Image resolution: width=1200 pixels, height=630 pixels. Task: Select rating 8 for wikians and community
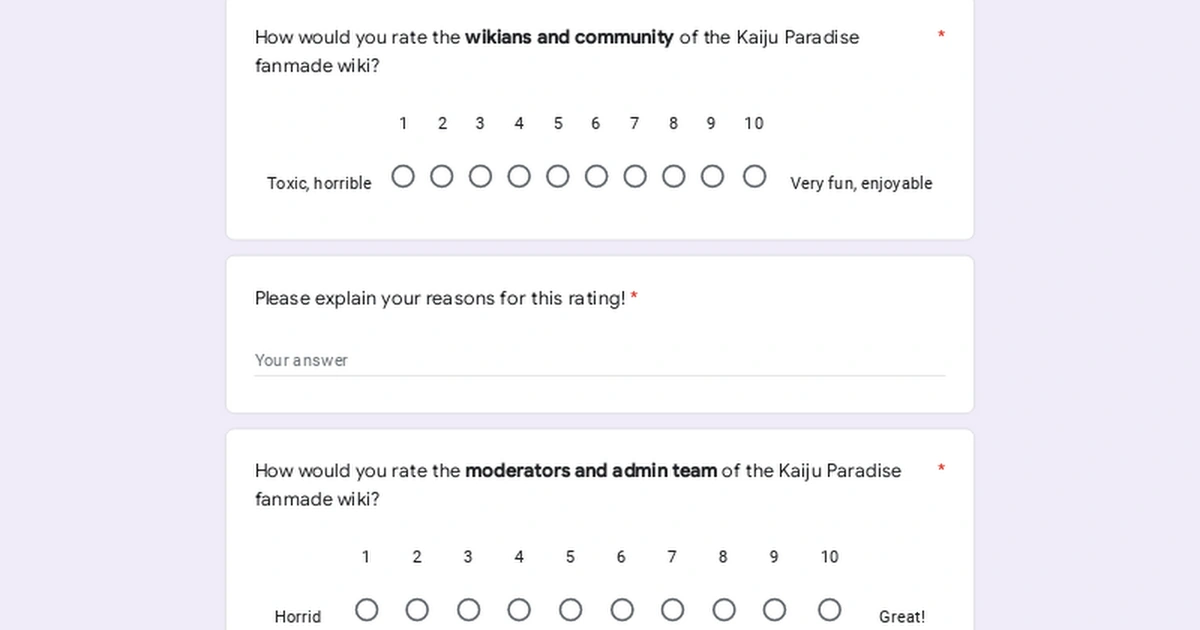(673, 176)
